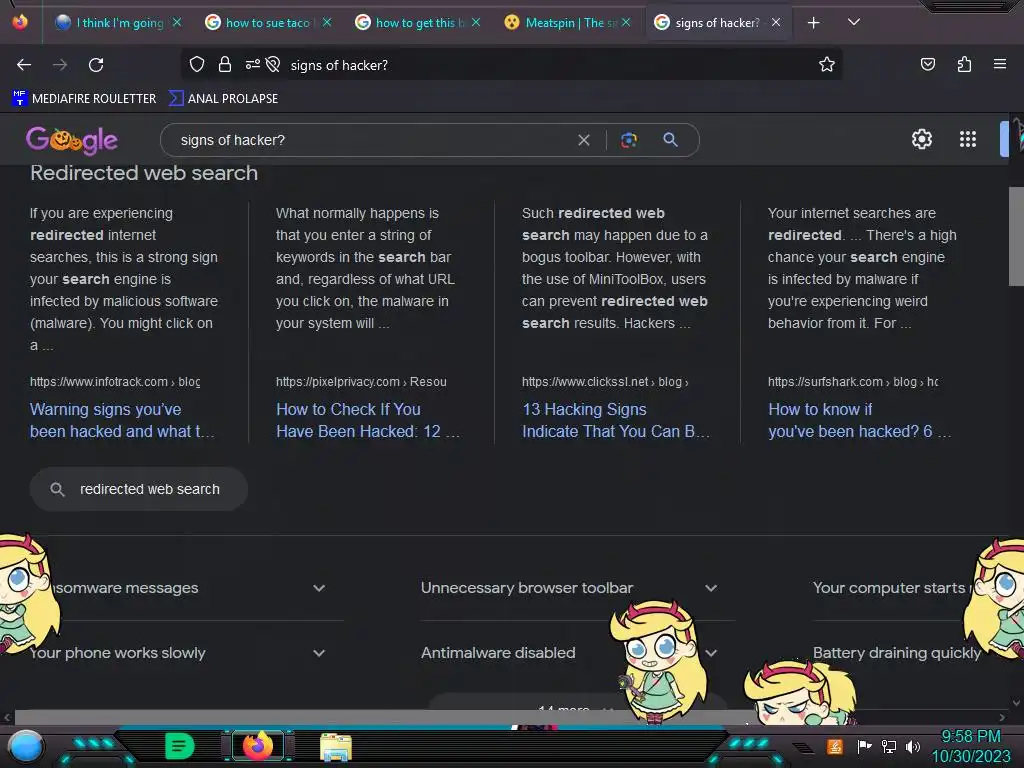Open the Start orb on the taskbar
The height and width of the screenshot is (768, 1024).
(x=26, y=747)
